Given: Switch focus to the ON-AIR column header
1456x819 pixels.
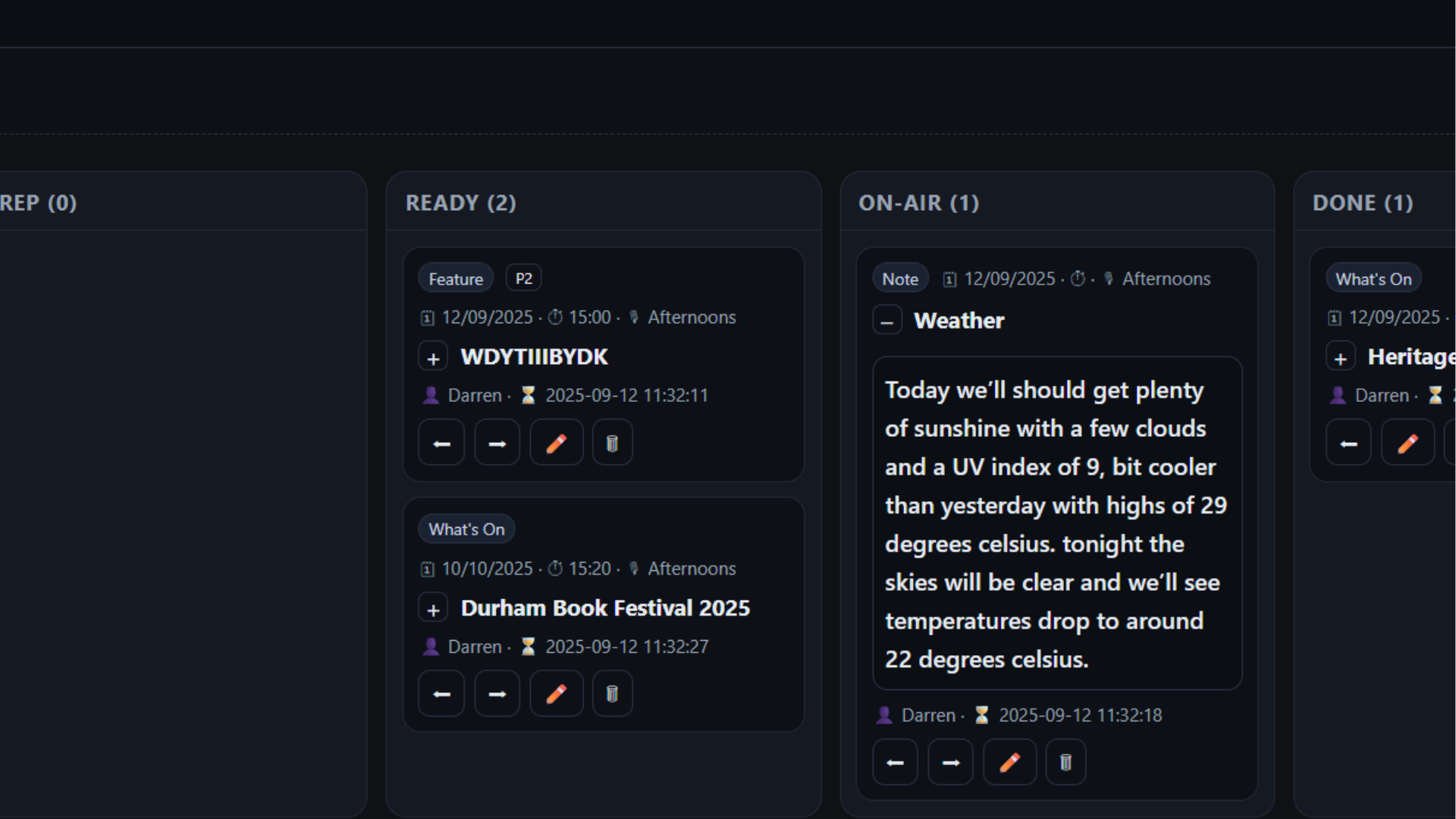Looking at the screenshot, I should (x=919, y=202).
